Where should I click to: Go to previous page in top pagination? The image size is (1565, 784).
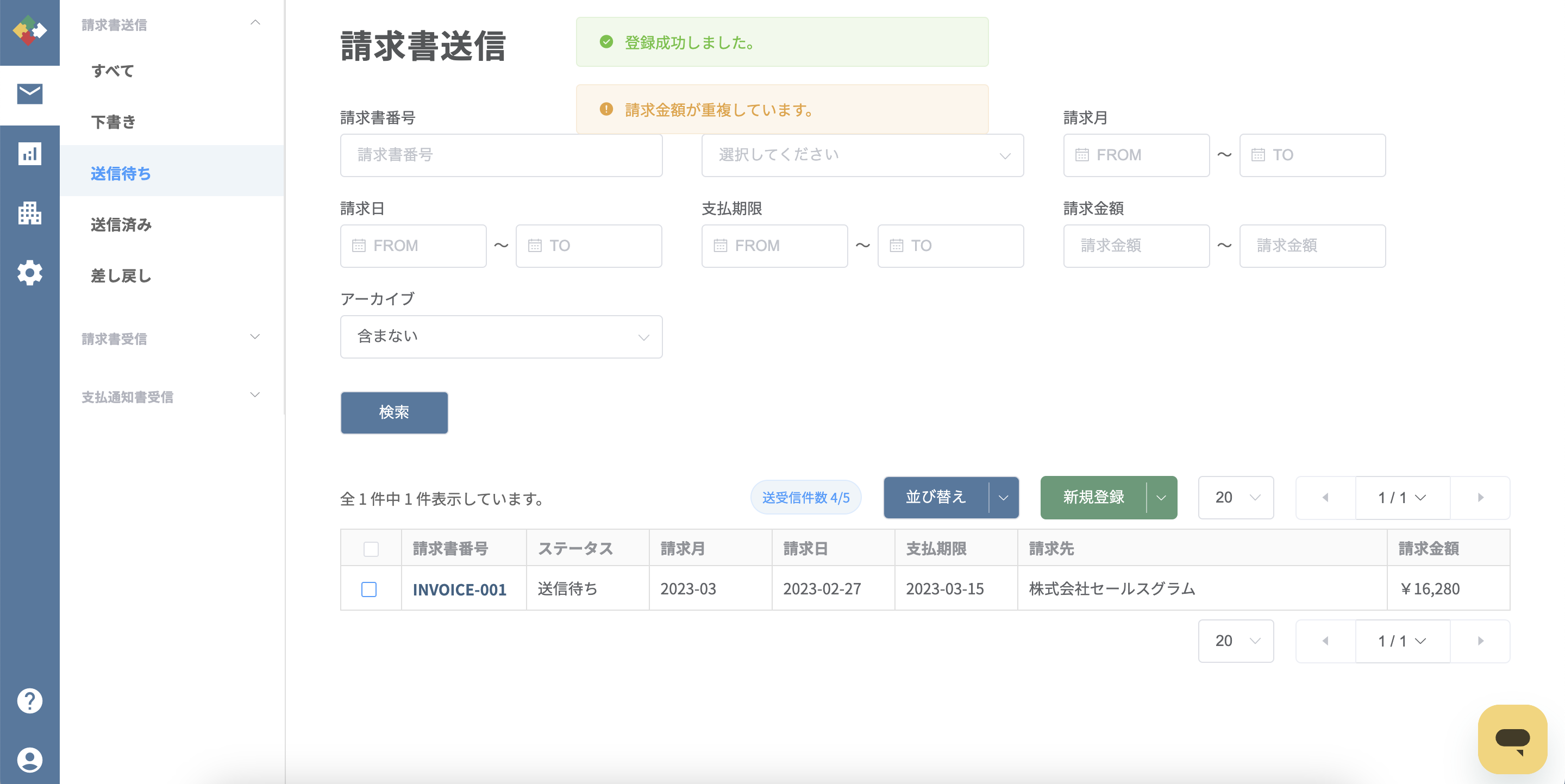tap(1325, 497)
